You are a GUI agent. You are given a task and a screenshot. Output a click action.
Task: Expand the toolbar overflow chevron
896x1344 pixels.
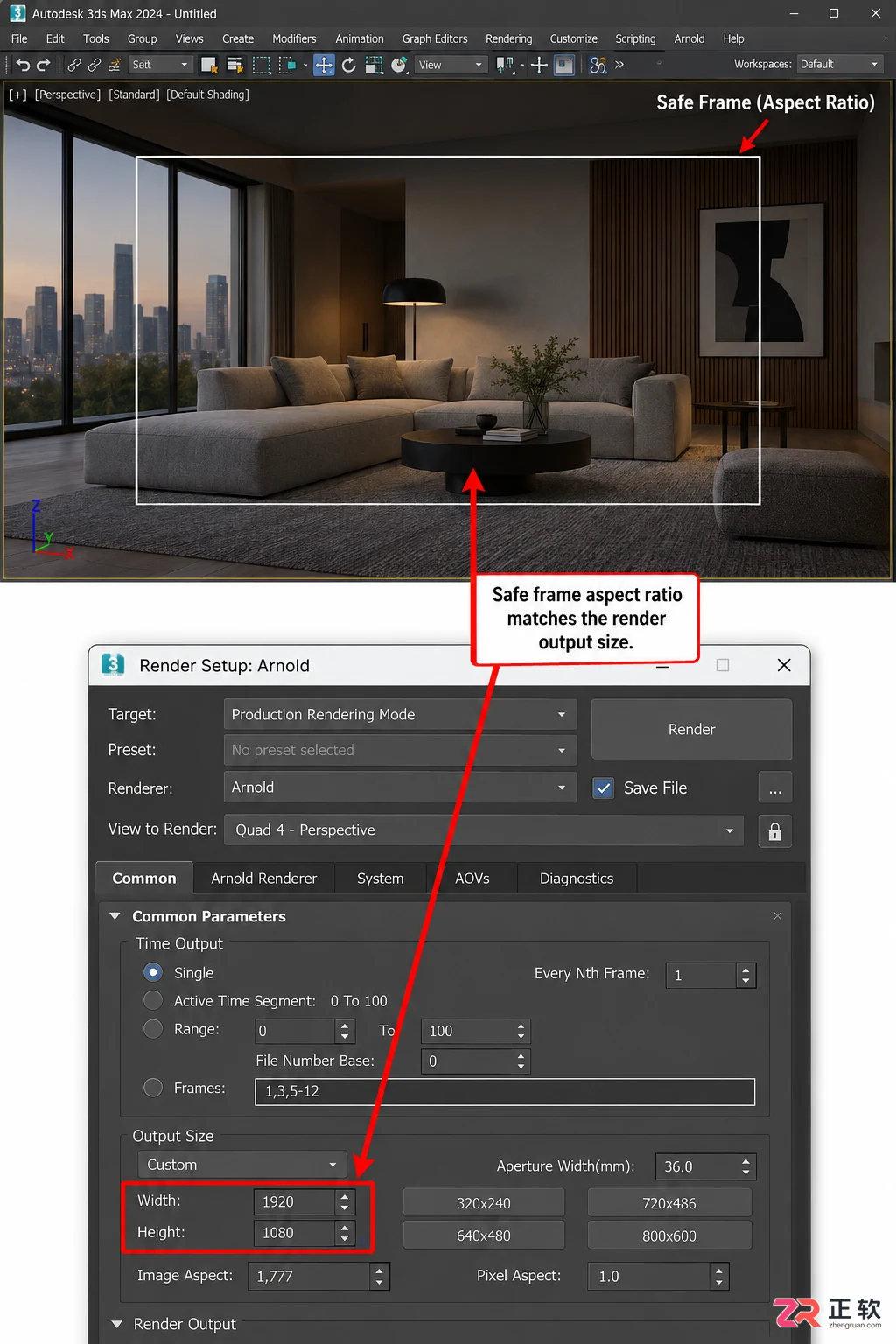click(x=619, y=65)
